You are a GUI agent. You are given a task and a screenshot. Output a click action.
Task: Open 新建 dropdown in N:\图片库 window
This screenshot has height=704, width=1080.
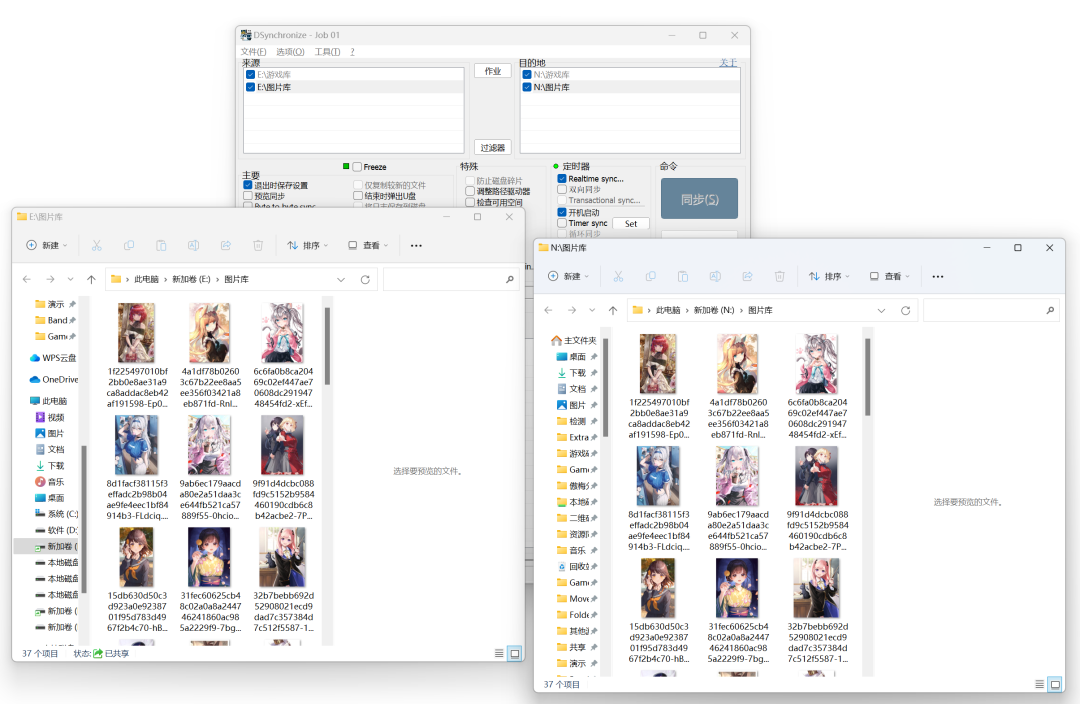click(x=568, y=276)
